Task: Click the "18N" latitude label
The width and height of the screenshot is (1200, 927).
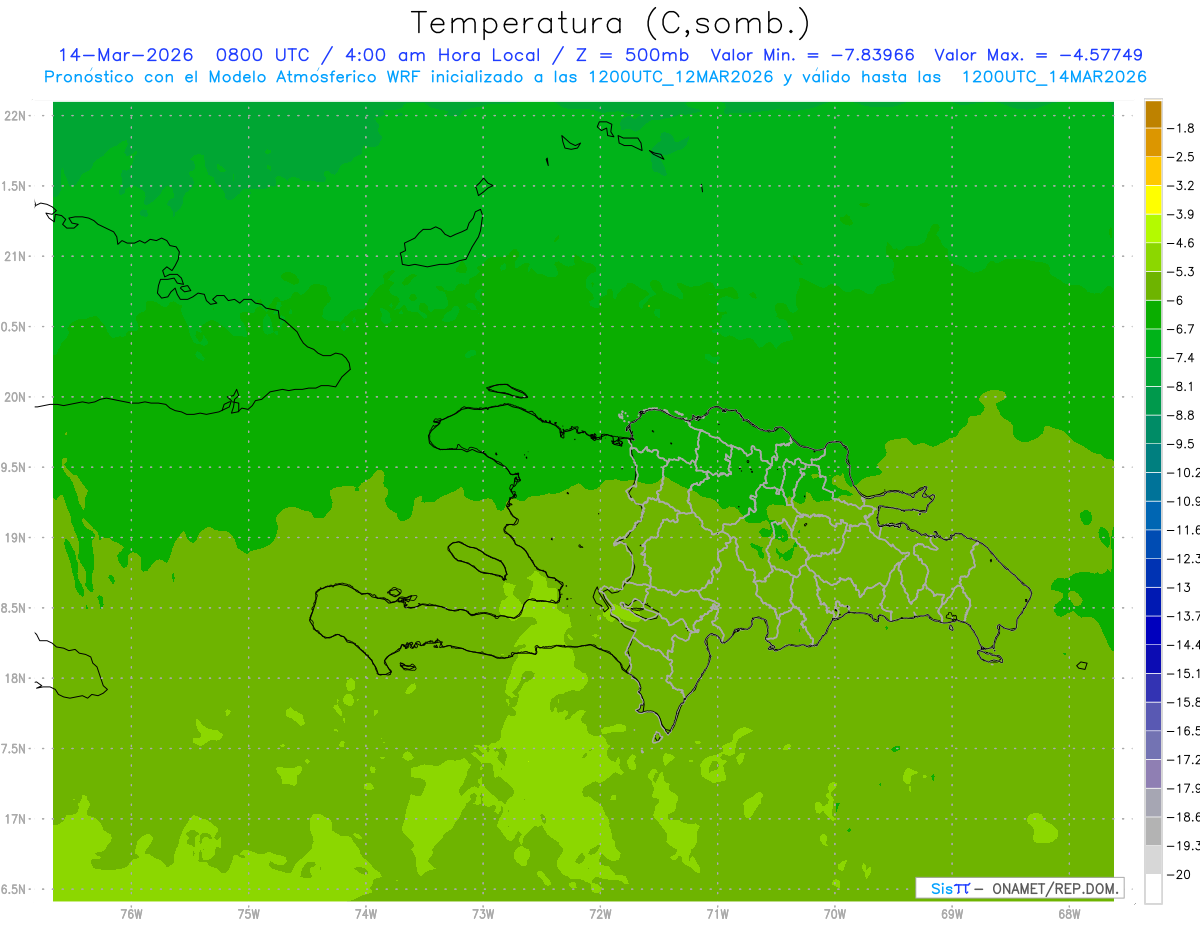Action: [x=15, y=679]
